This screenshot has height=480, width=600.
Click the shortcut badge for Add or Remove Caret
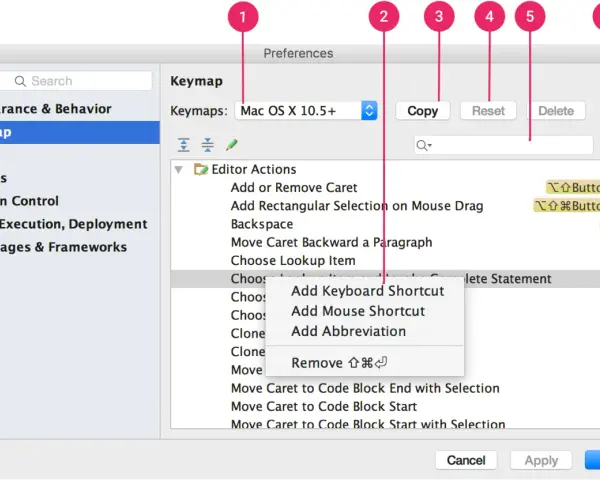pos(573,188)
